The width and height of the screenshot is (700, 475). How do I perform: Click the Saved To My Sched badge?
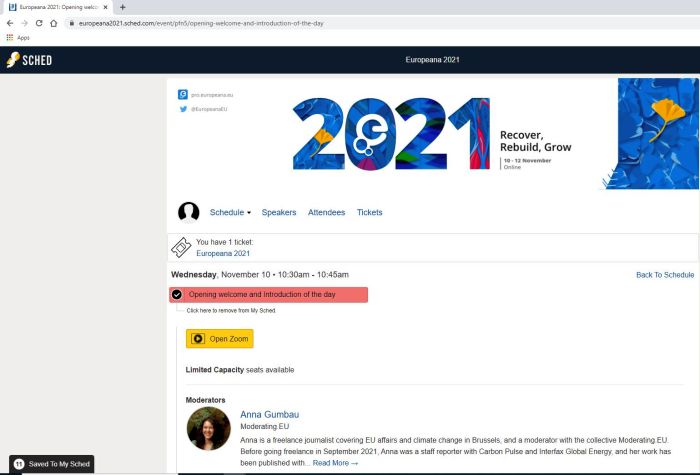coord(52,464)
